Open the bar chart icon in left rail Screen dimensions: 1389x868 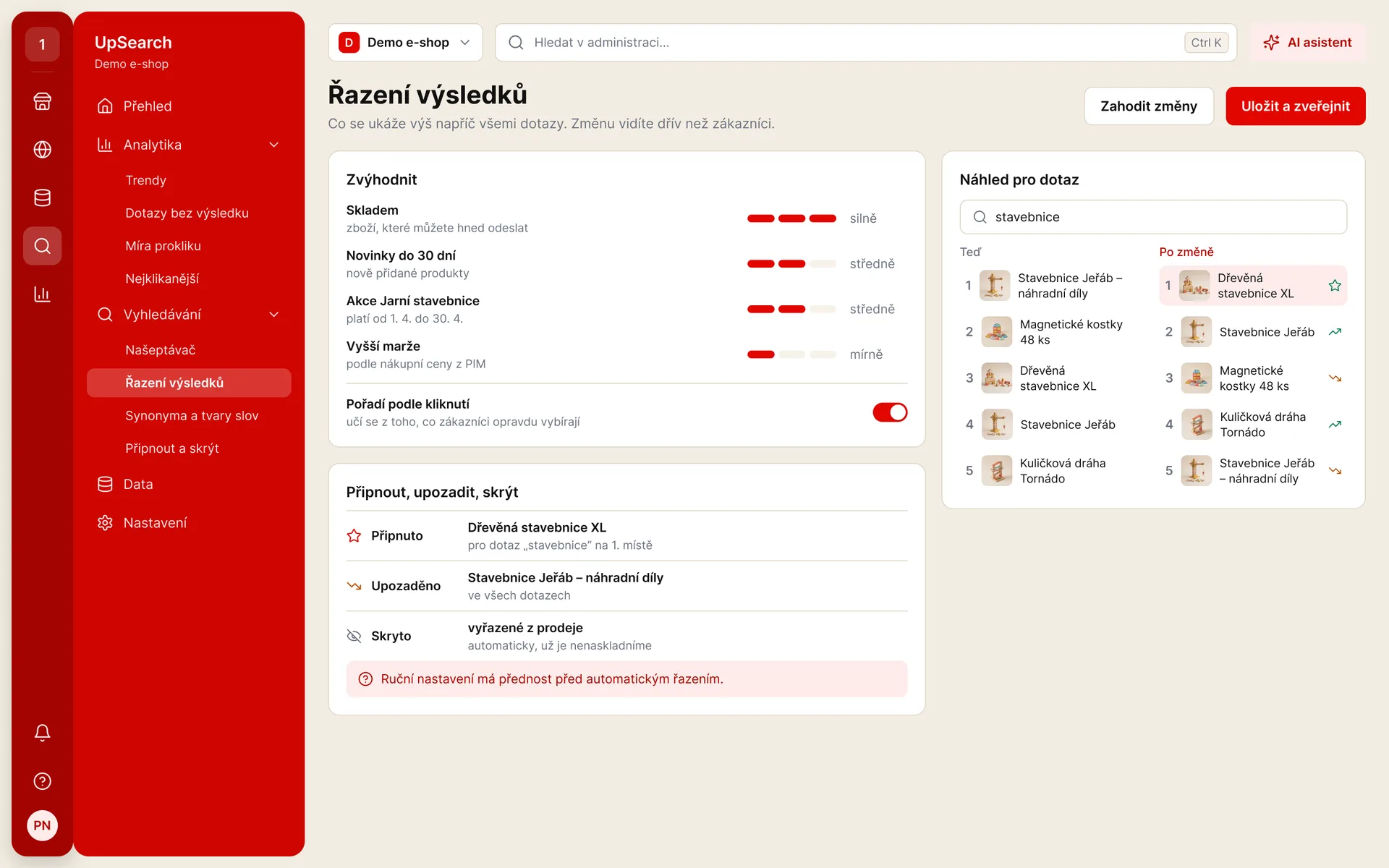42,294
